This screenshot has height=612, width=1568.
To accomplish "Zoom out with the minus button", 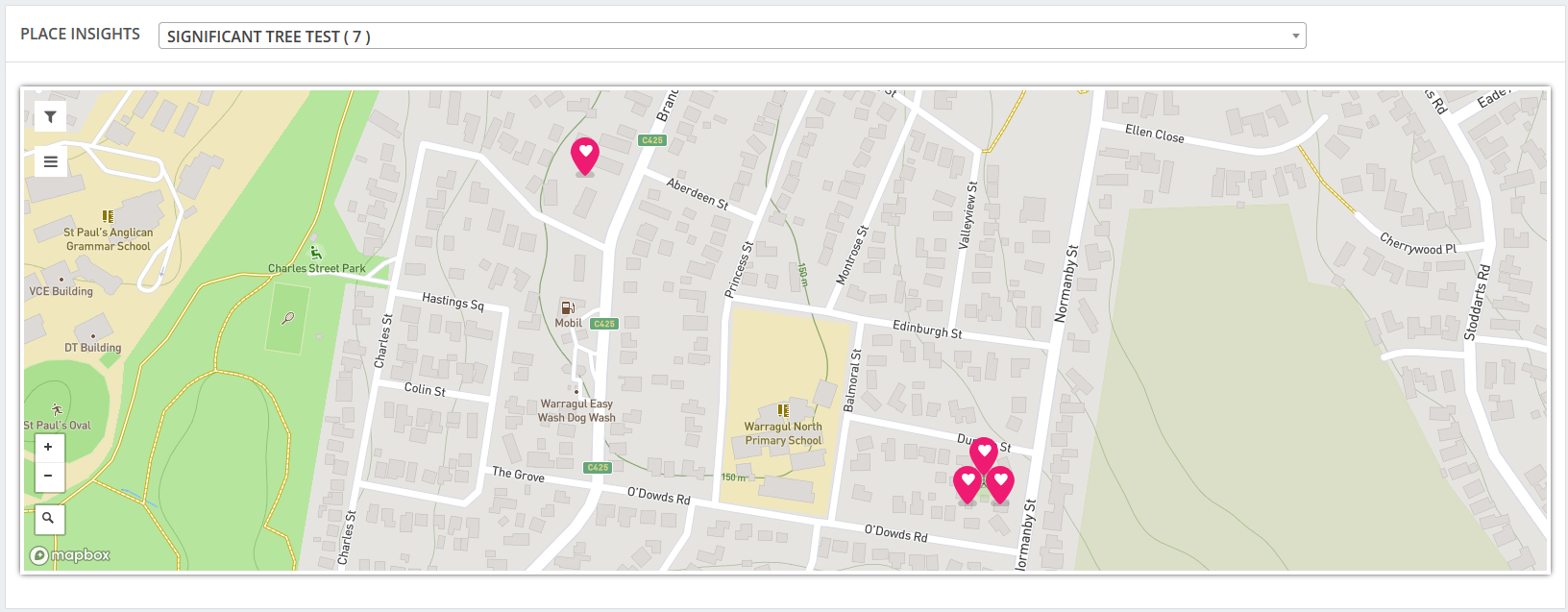I will (48, 477).
